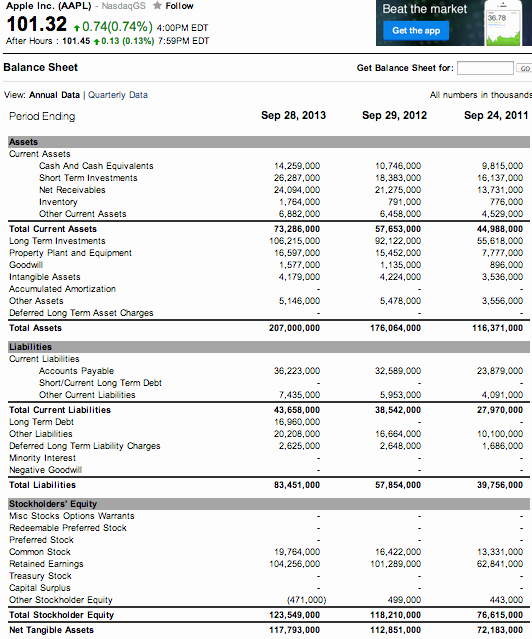Click the 83,451,000 total liabilities value
Viewport: 532px width, 639px height.
coord(297,485)
